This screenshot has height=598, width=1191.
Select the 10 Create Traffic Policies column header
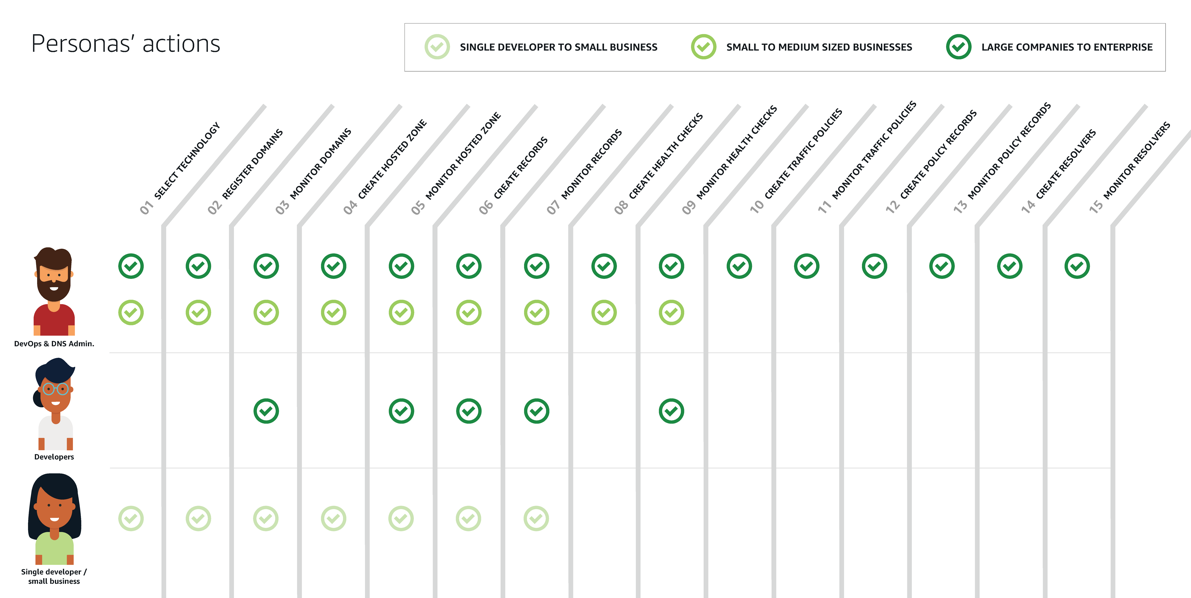pyautogui.click(x=796, y=161)
